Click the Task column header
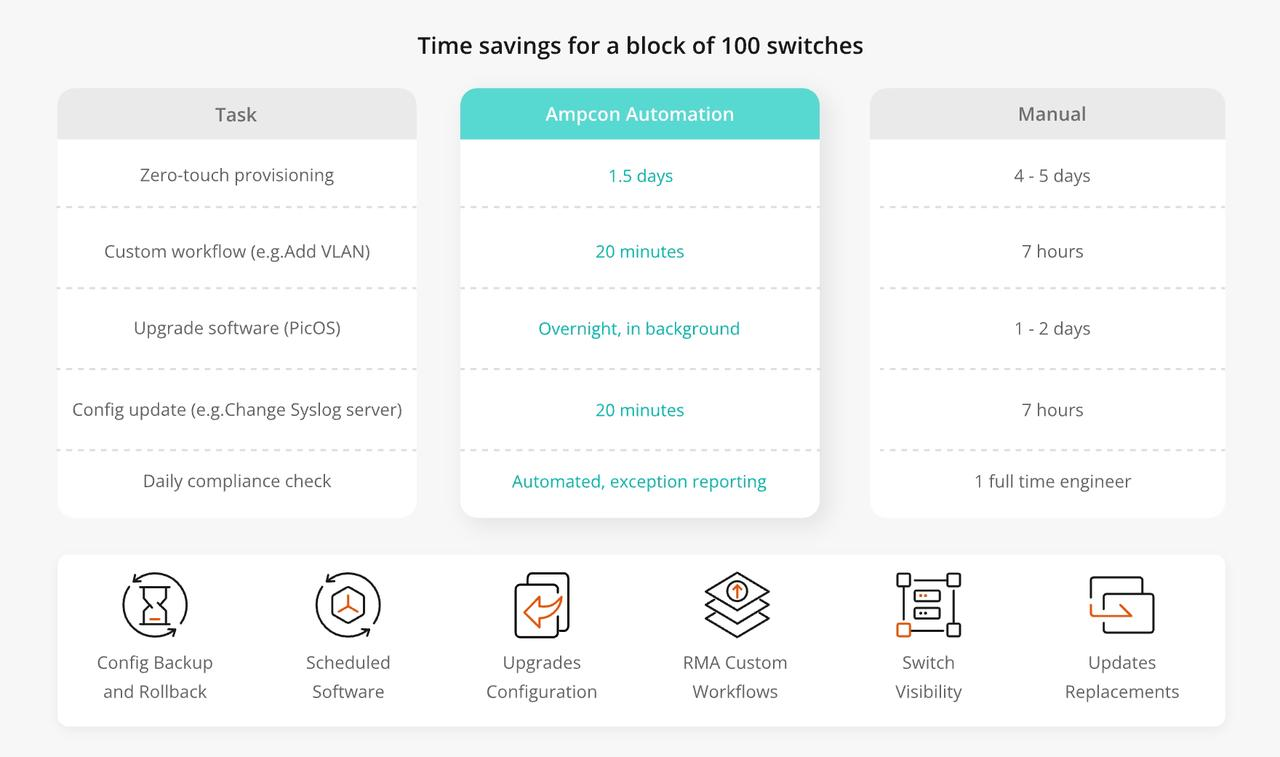 pos(236,114)
